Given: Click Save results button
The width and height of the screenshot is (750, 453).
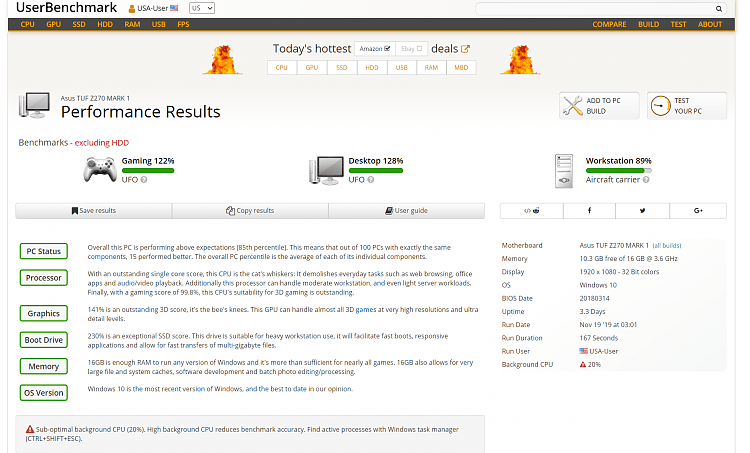Looking at the screenshot, I should 94,211.
